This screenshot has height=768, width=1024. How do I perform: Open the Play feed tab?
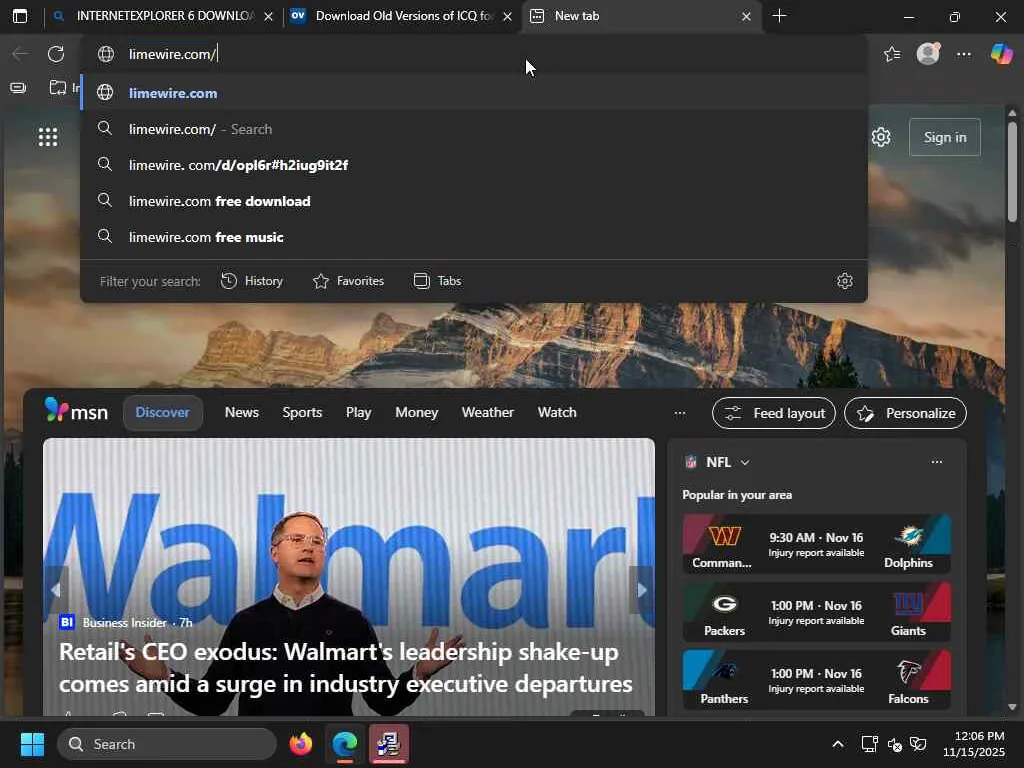click(359, 413)
